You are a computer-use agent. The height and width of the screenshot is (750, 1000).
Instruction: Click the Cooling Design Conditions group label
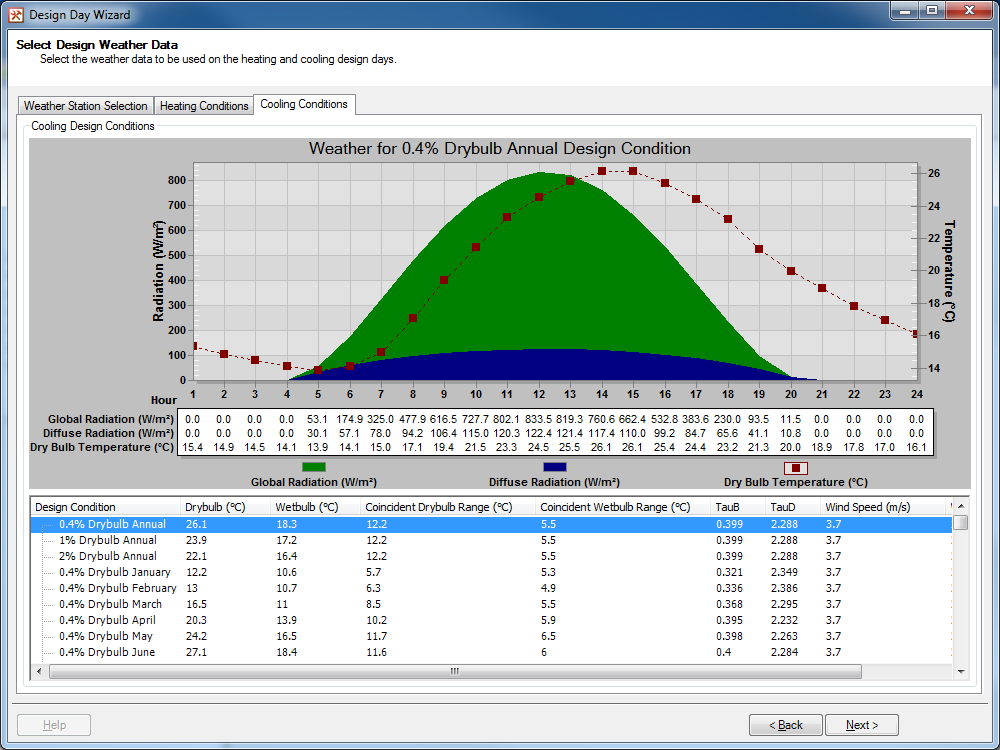point(93,126)
